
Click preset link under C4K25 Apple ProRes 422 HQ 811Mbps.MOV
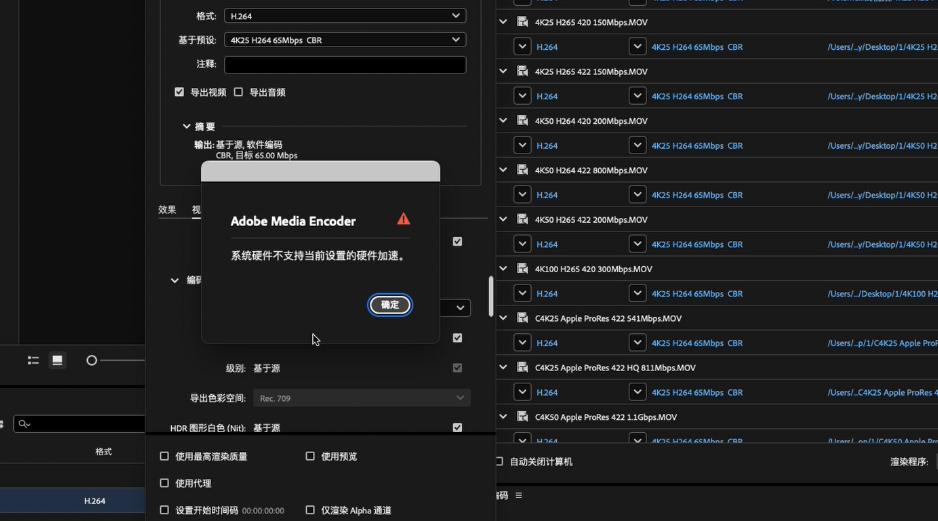click(x=697, y=393)
